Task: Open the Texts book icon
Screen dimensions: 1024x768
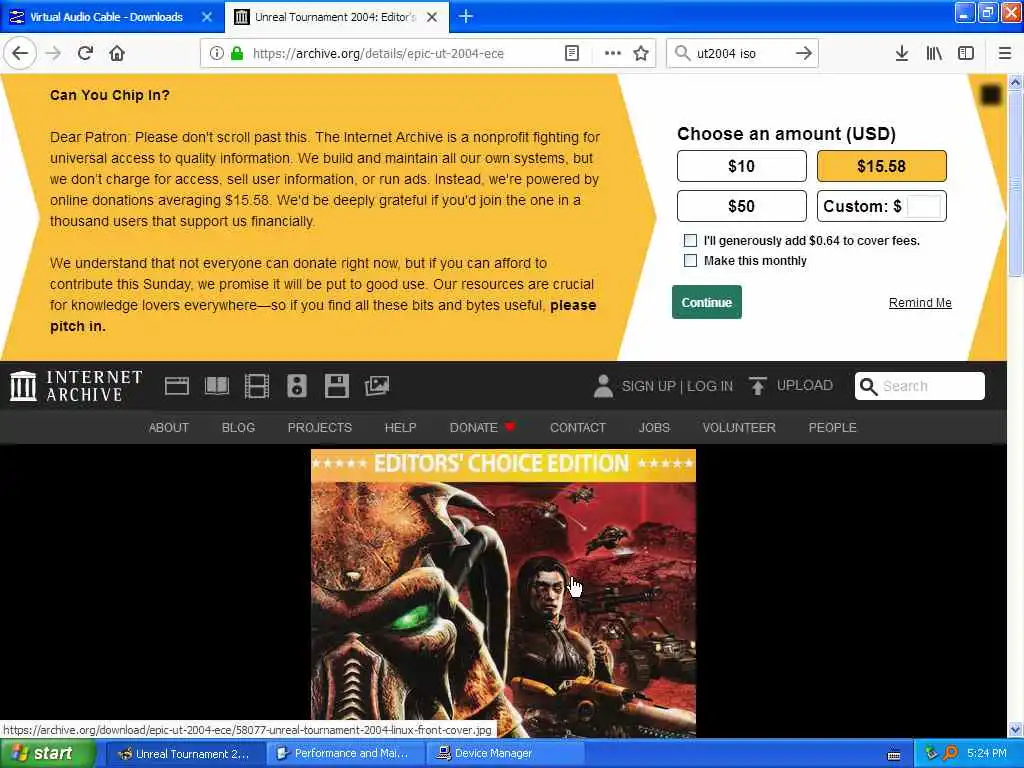Action: [217, 386]
